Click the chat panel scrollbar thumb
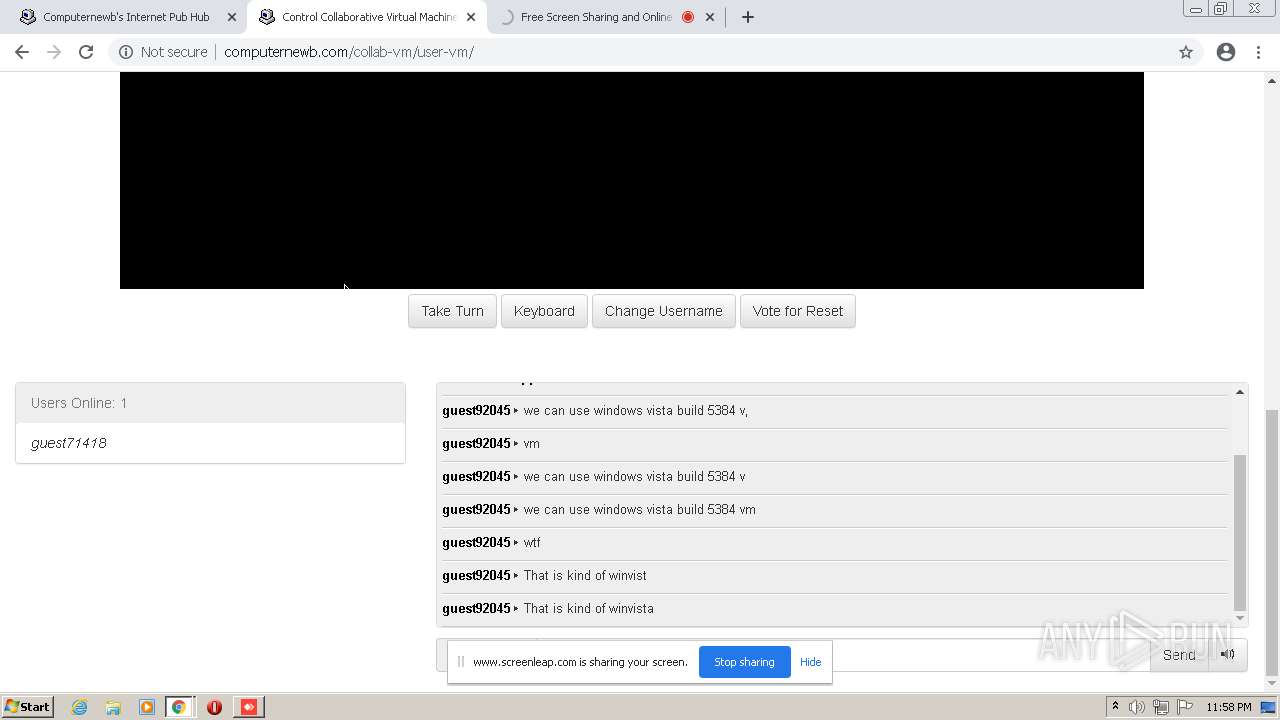 tap(1240, 532)
